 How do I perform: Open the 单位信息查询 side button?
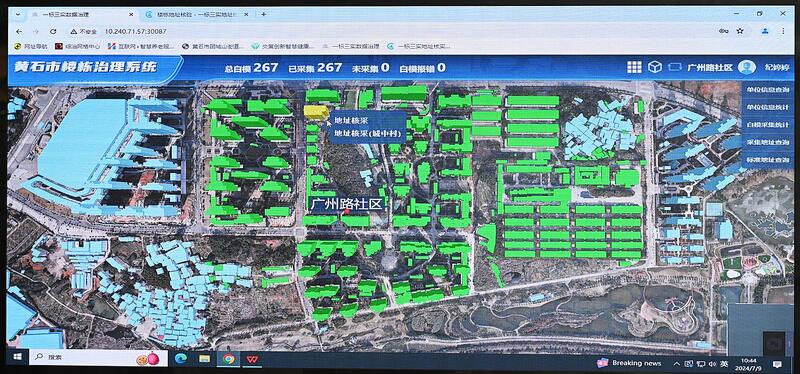click(x=768, y=90)
